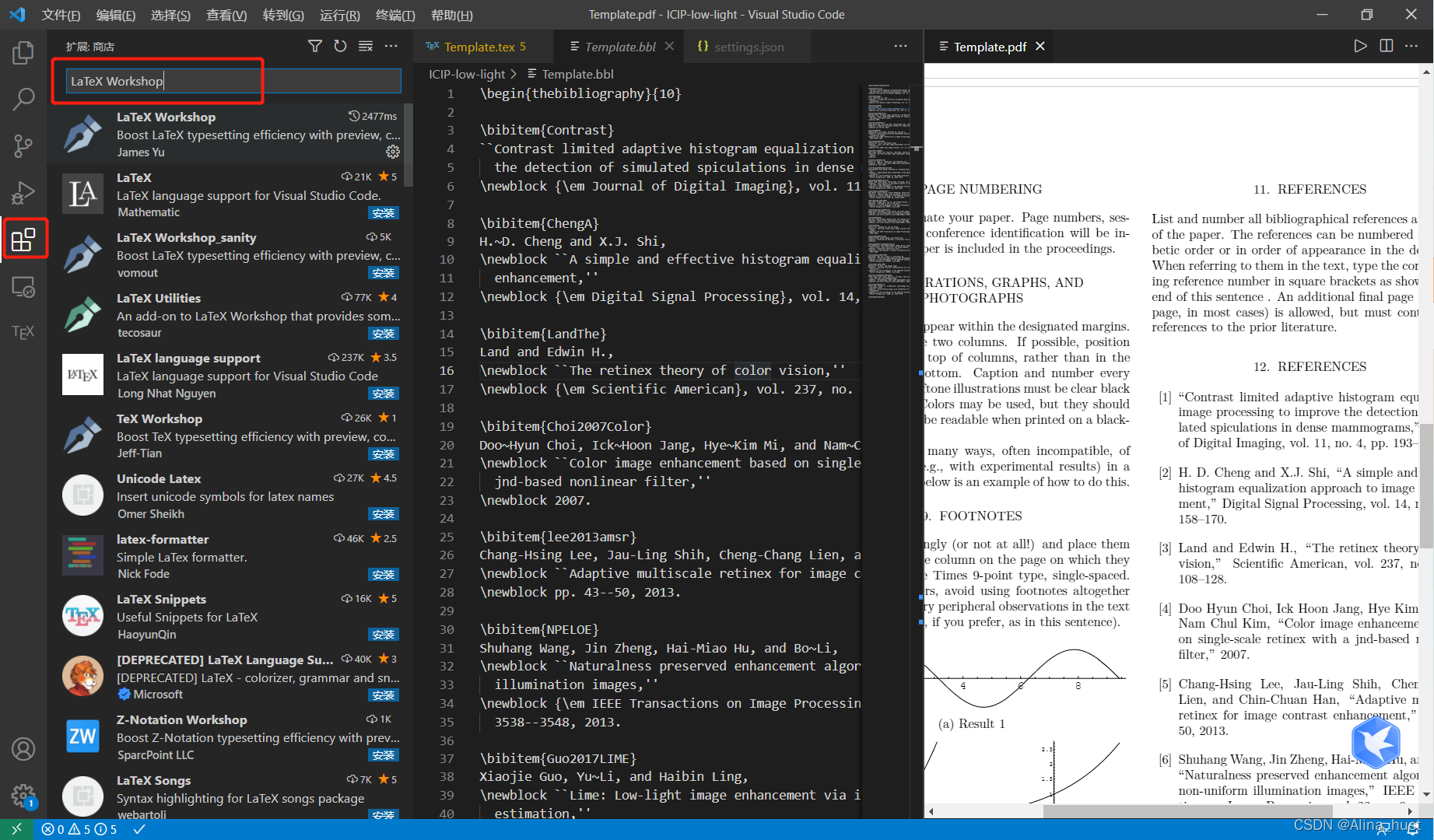The width and height of the screenshot is (1434, 840).
Task: Open editor group more actions (ellipsis)
Action: pos(900,47)
